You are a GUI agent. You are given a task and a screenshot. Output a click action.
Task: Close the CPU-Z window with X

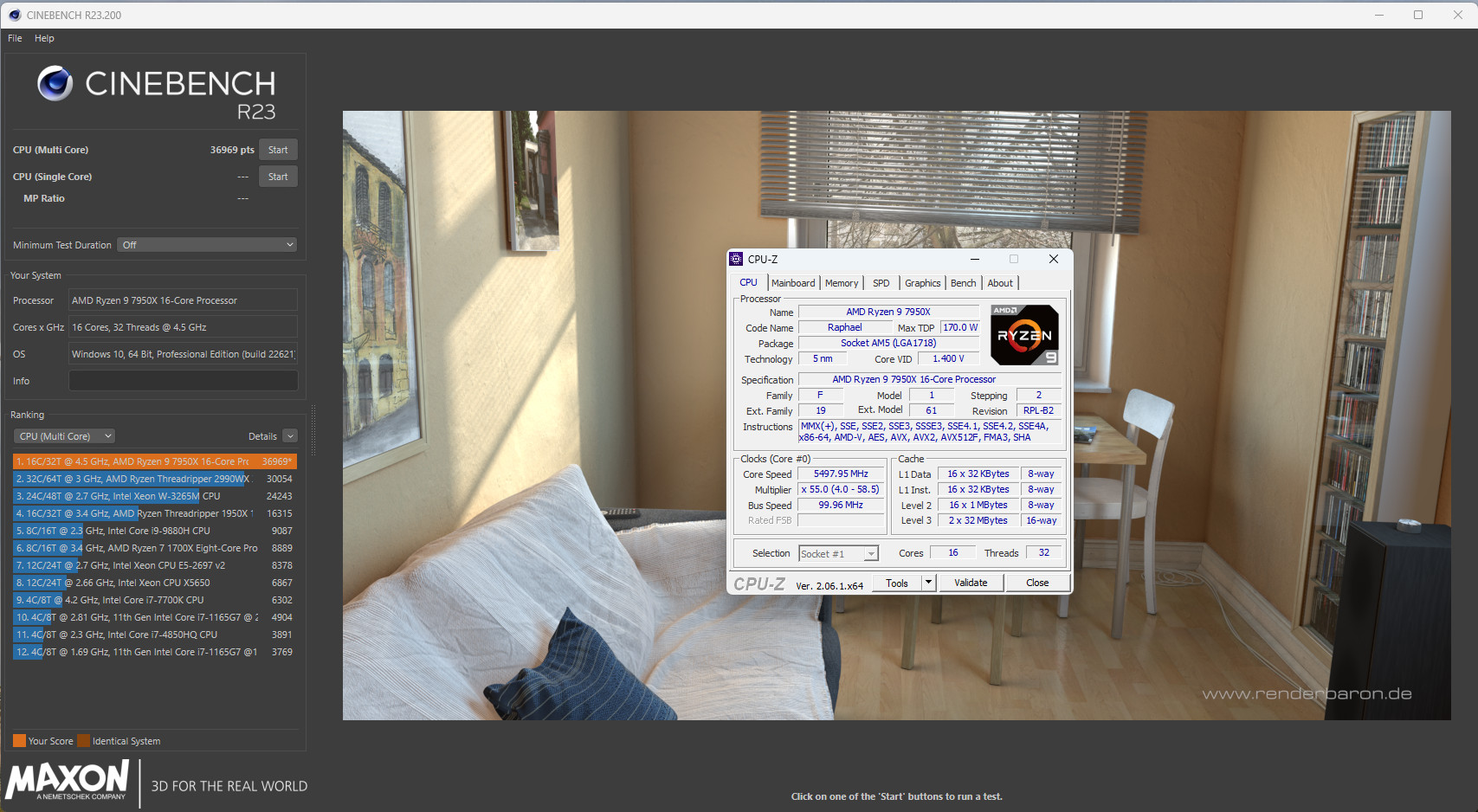[x=1054, y=259]
